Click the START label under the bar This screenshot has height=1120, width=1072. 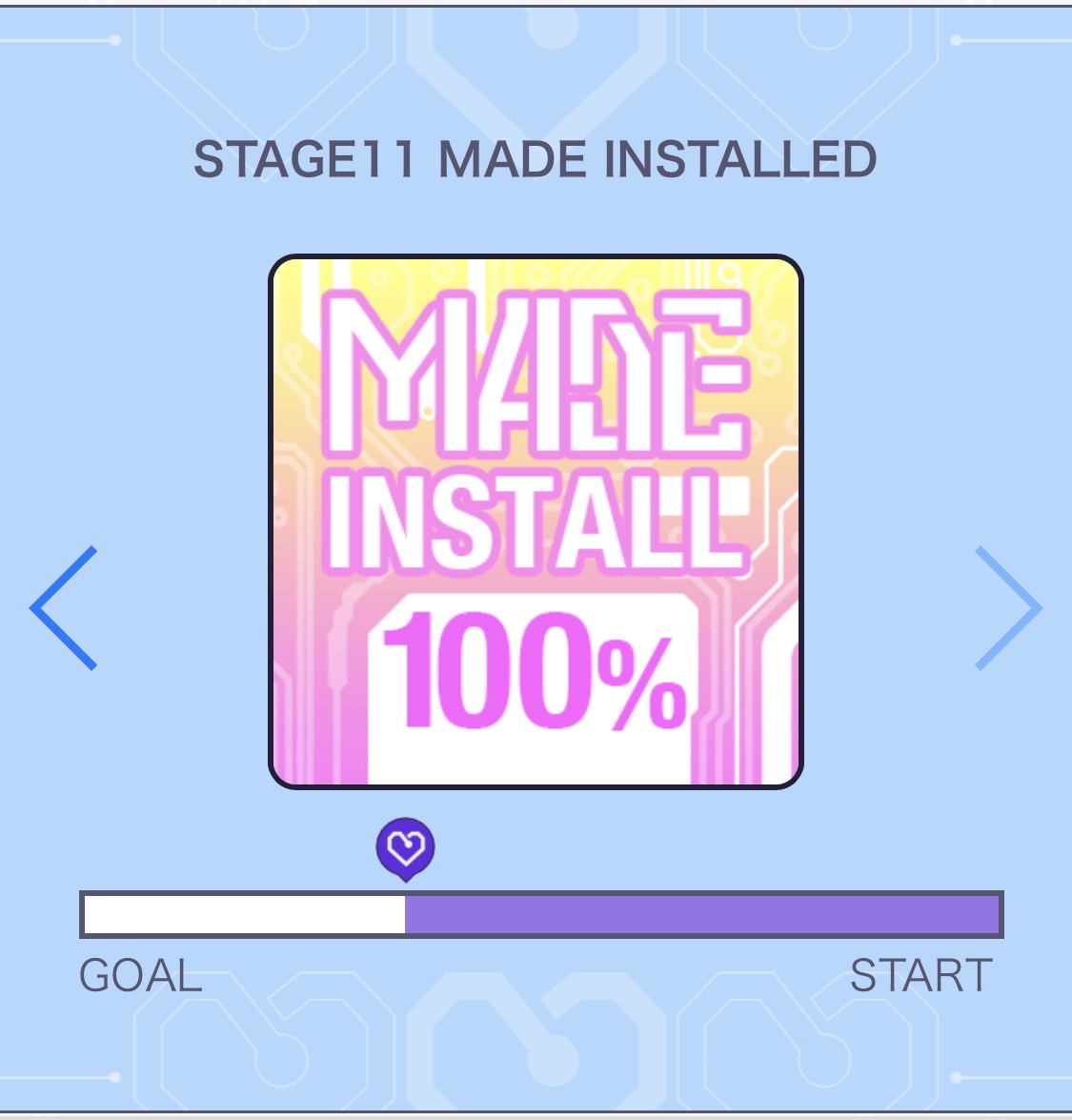(920, 976)
